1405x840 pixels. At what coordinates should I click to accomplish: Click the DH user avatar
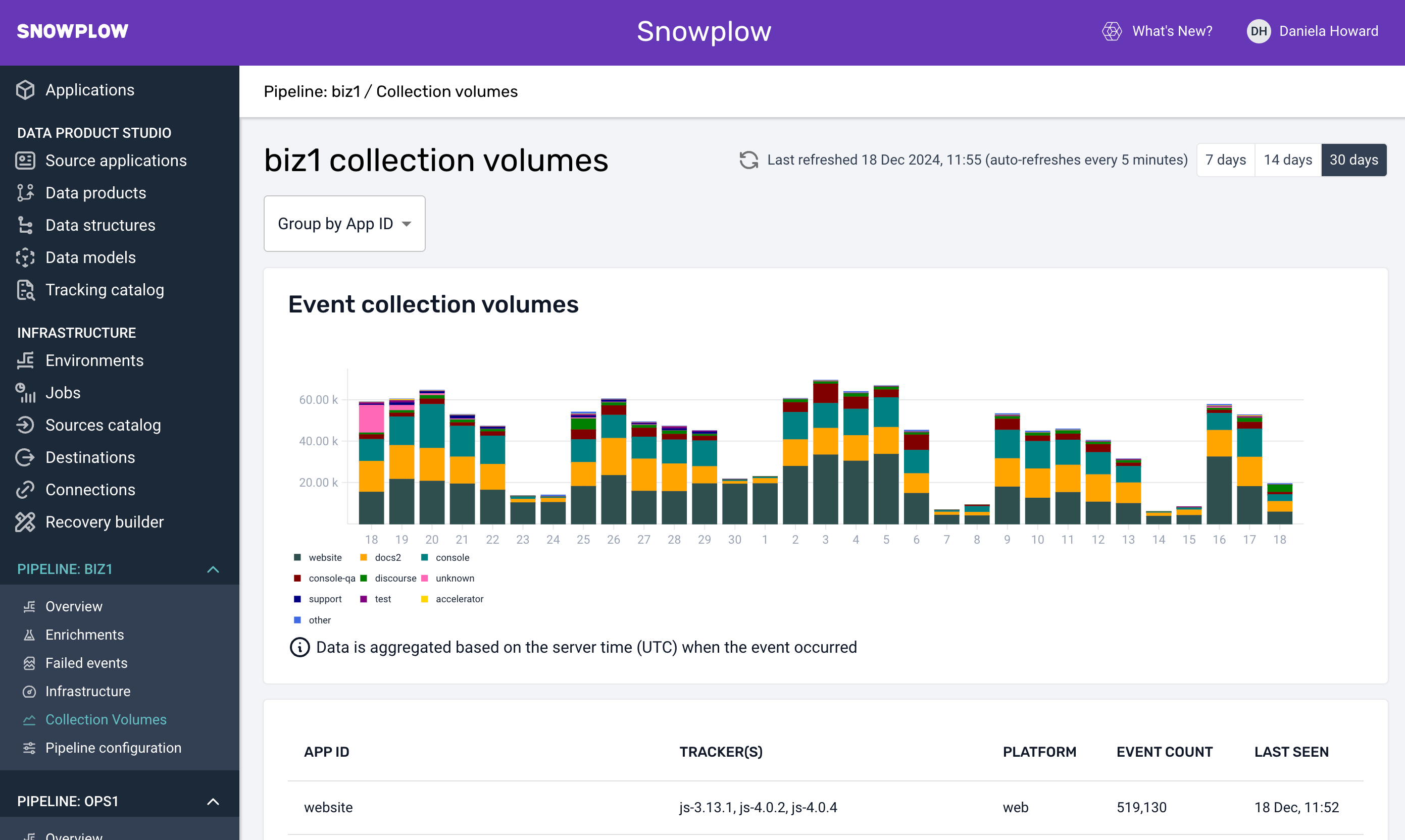[x=1259, y=31]
